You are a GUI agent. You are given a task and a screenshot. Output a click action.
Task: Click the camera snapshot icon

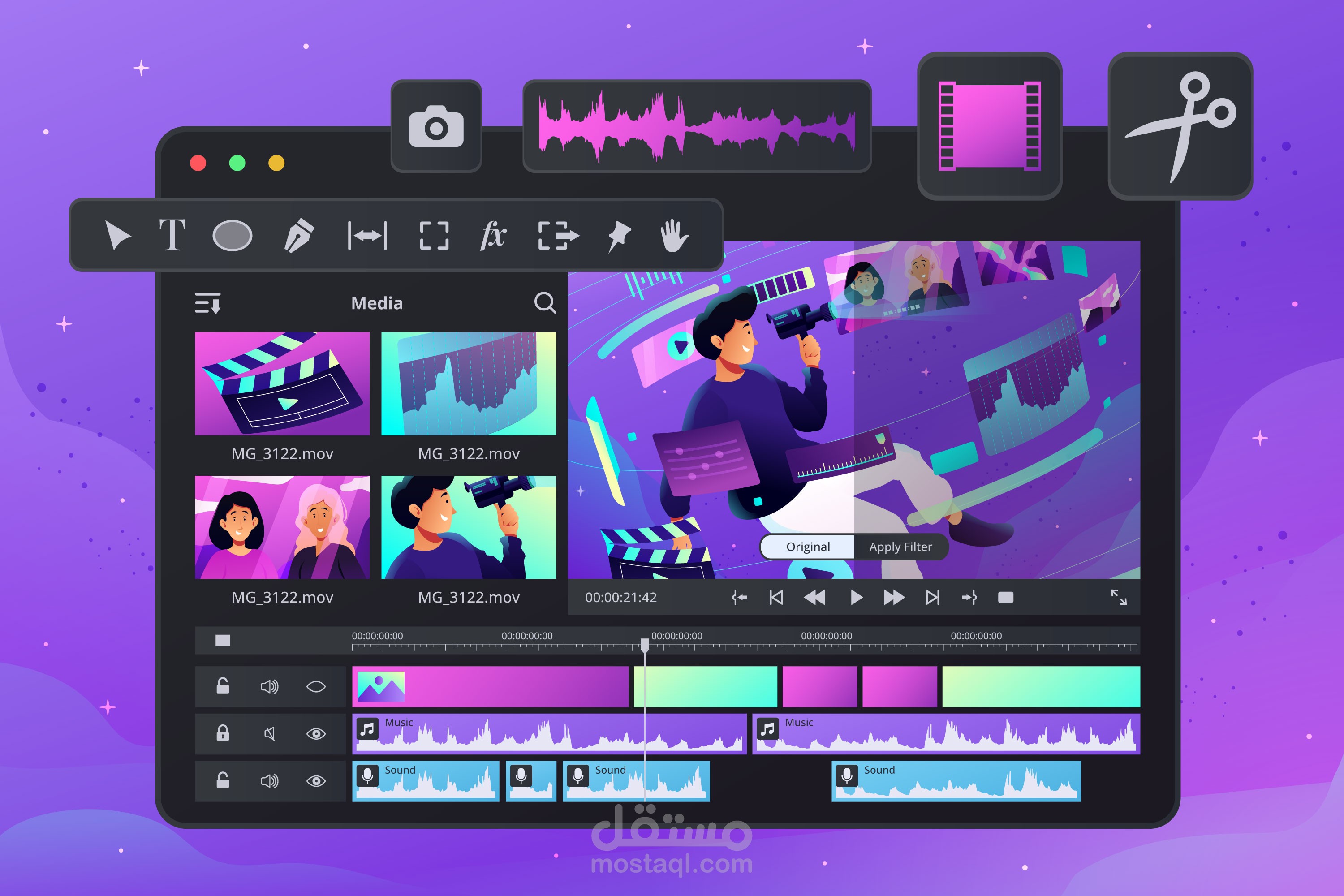[x=436, y=126]
